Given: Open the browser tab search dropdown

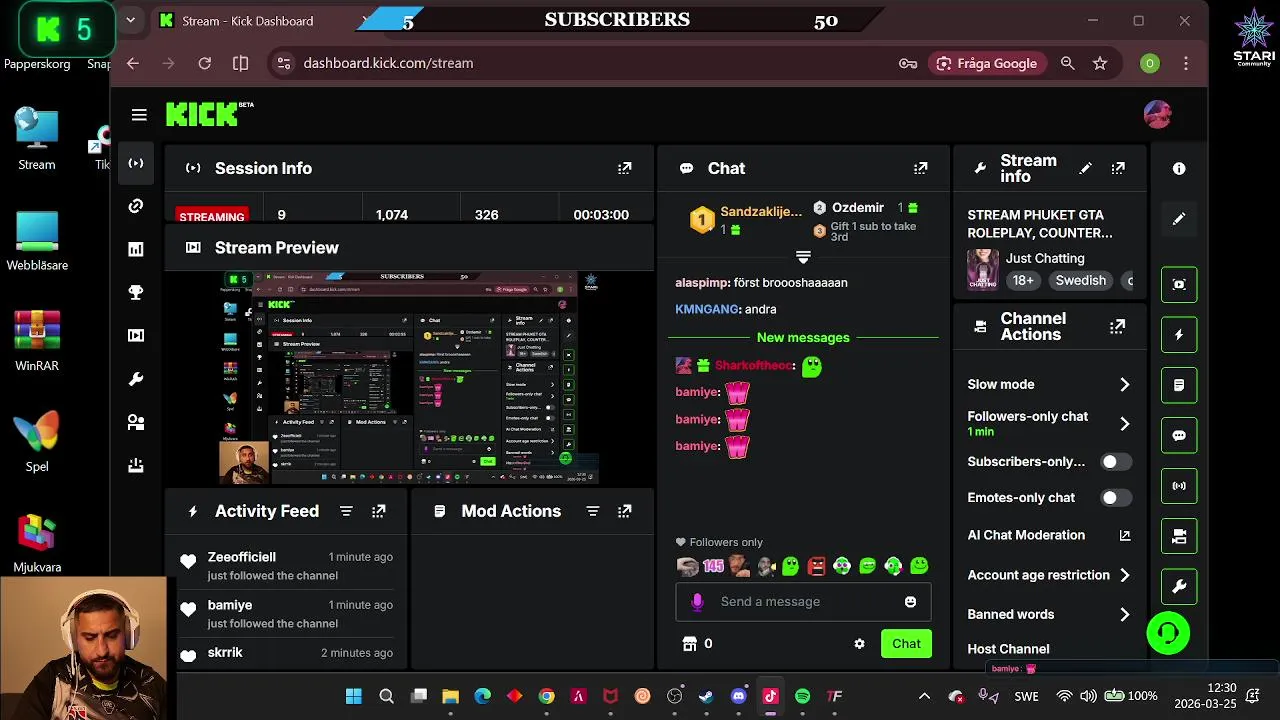Looking at the screenshot, I should click(130, 20).
